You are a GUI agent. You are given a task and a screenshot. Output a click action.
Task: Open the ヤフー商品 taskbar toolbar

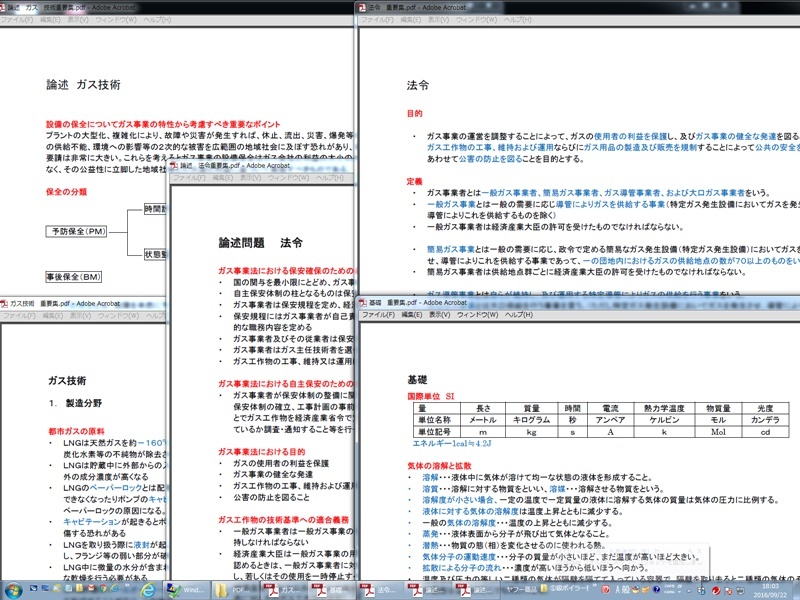(x=522, y=589)
